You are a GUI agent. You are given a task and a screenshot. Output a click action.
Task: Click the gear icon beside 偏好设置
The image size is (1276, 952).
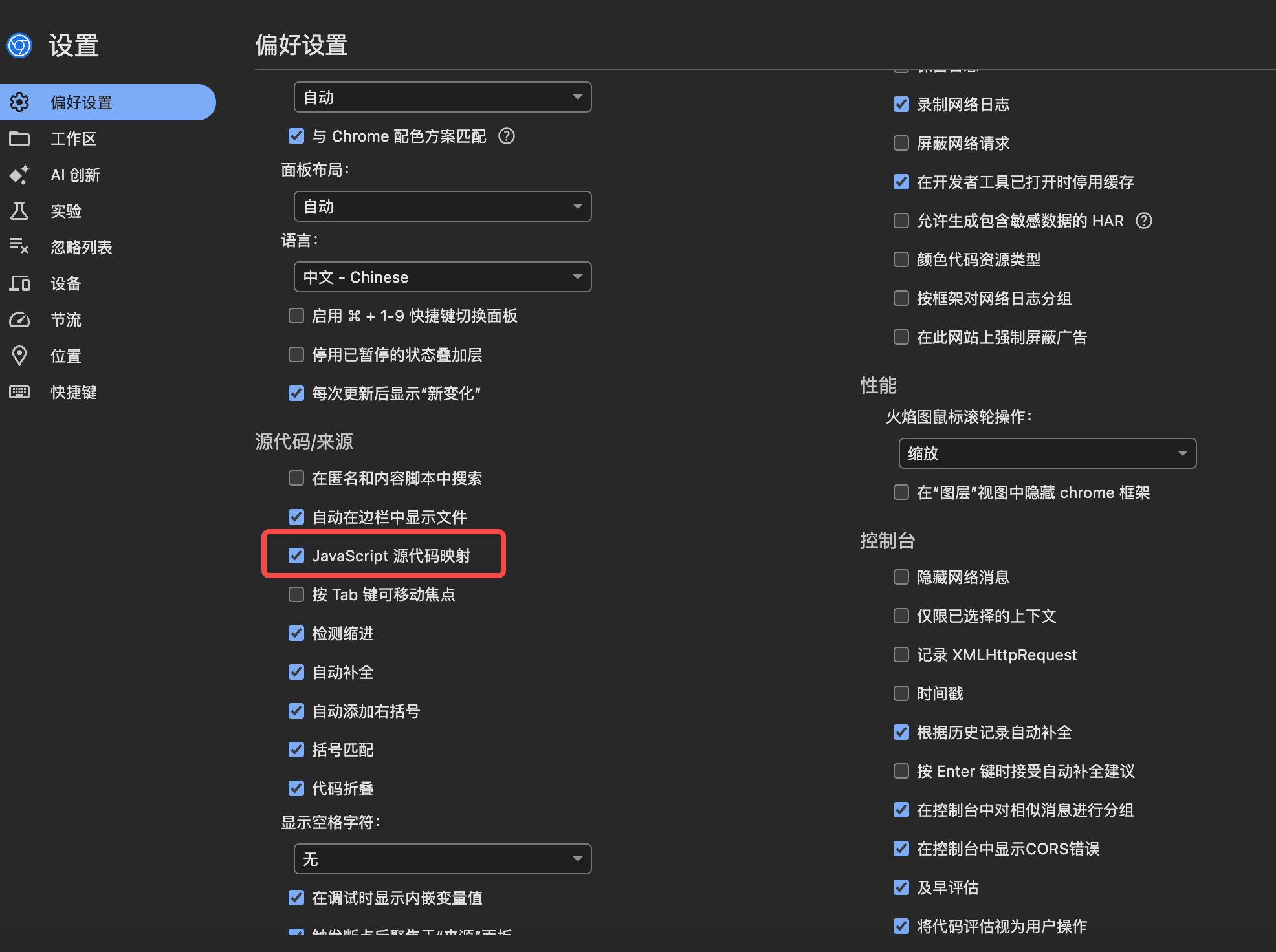(19, 102)
